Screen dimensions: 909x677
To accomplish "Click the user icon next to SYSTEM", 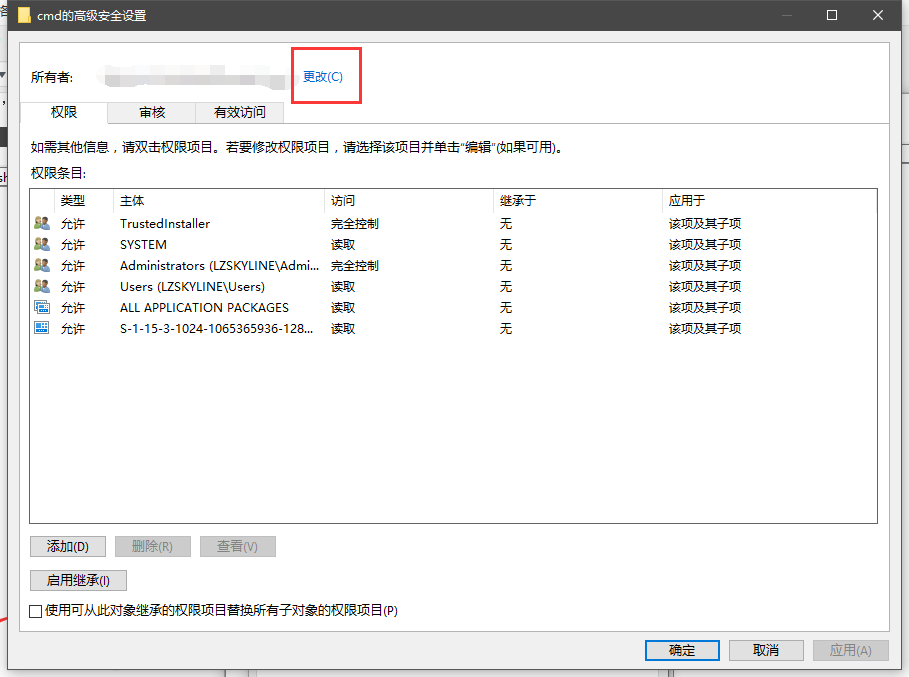I will [42, 245].
